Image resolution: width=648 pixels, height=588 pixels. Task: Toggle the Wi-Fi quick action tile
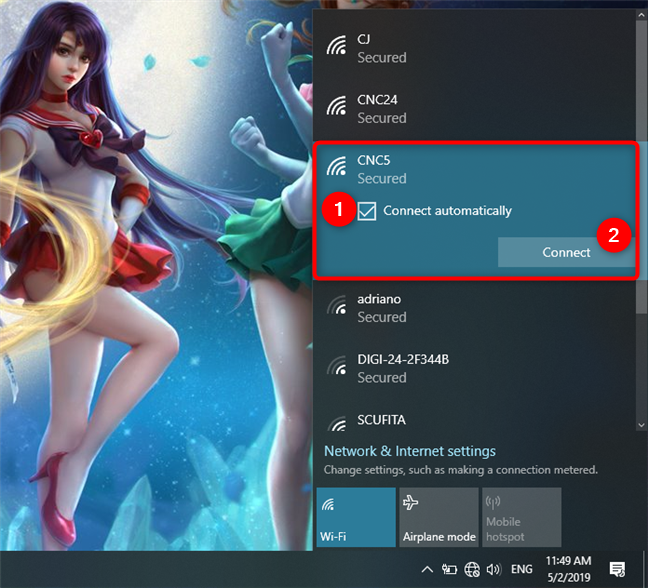(x=356, y=517)
